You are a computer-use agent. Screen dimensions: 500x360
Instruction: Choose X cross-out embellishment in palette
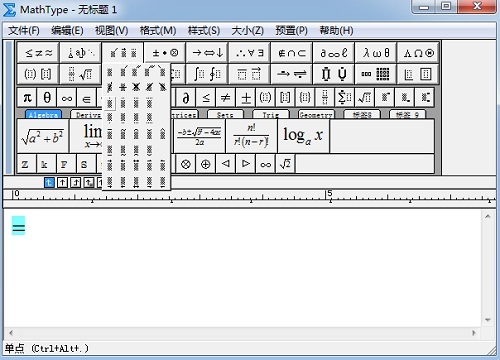point(136,87)
